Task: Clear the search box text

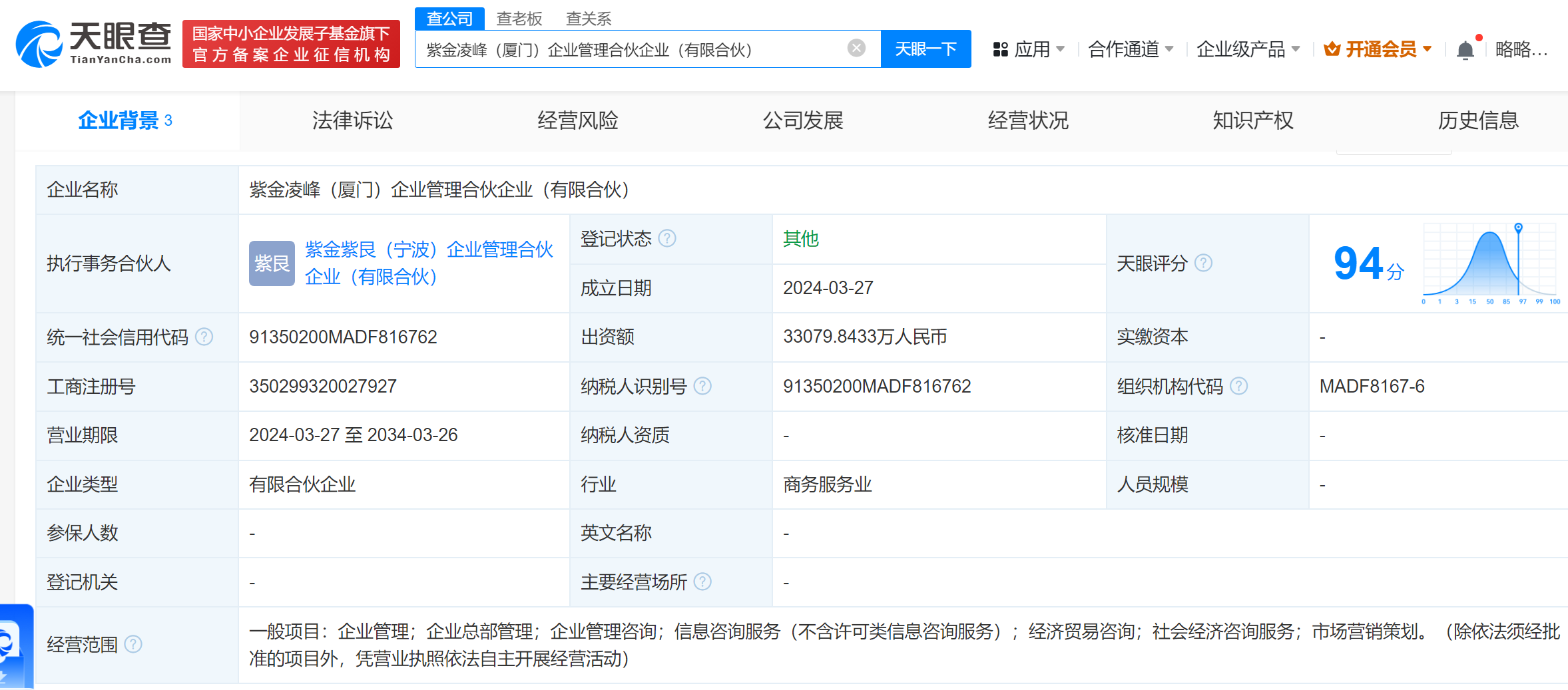Action: click(856, 48)
